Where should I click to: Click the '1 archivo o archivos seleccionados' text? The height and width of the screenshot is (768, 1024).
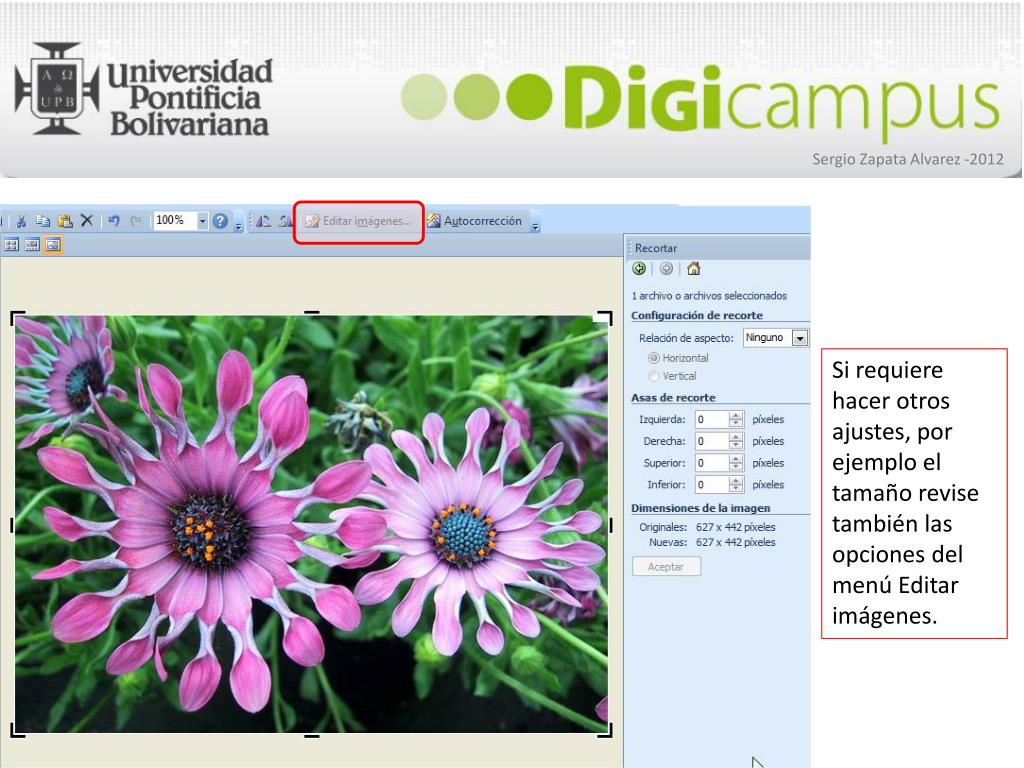point(709,296)
